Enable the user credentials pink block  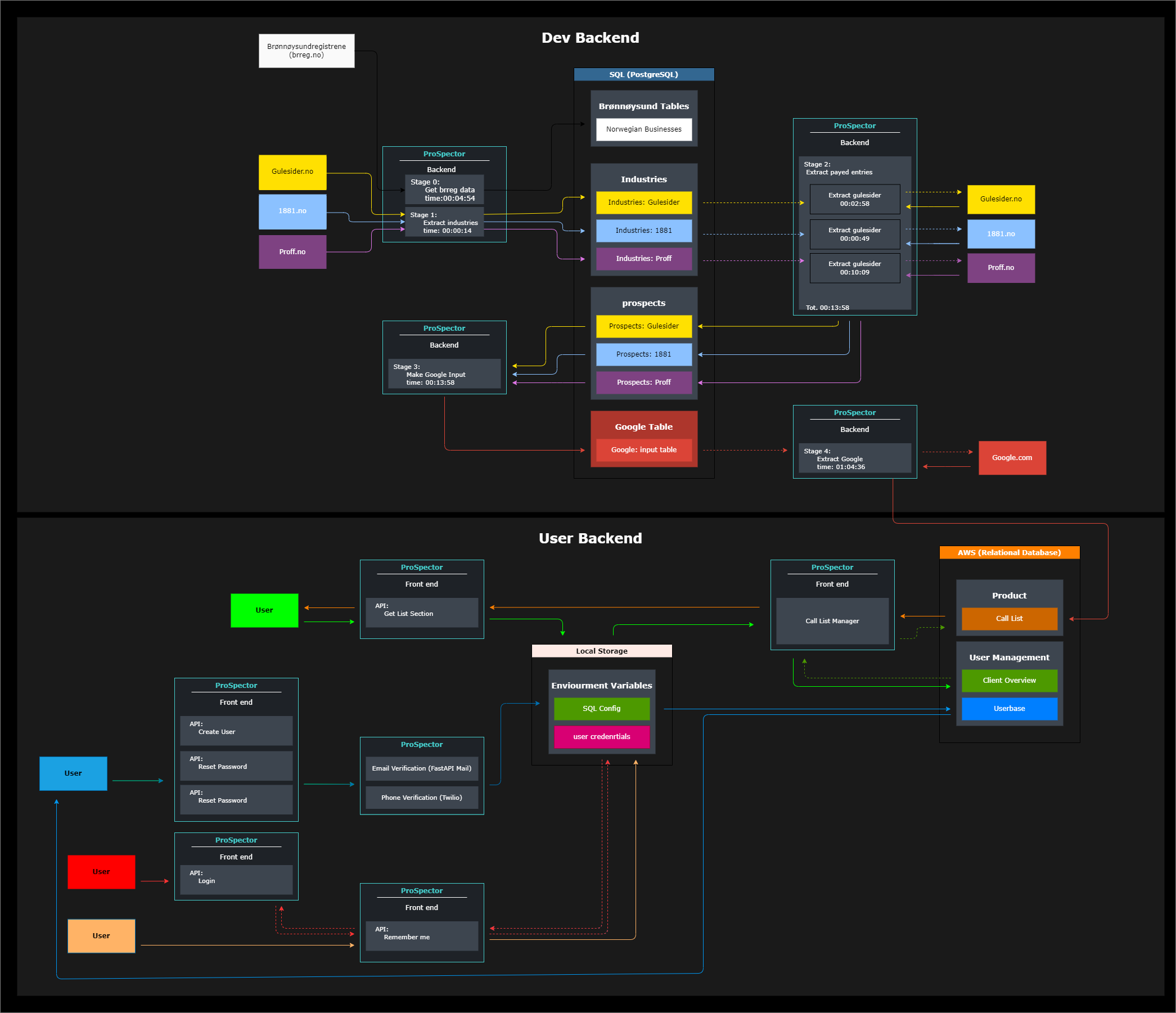coord(601,737)
